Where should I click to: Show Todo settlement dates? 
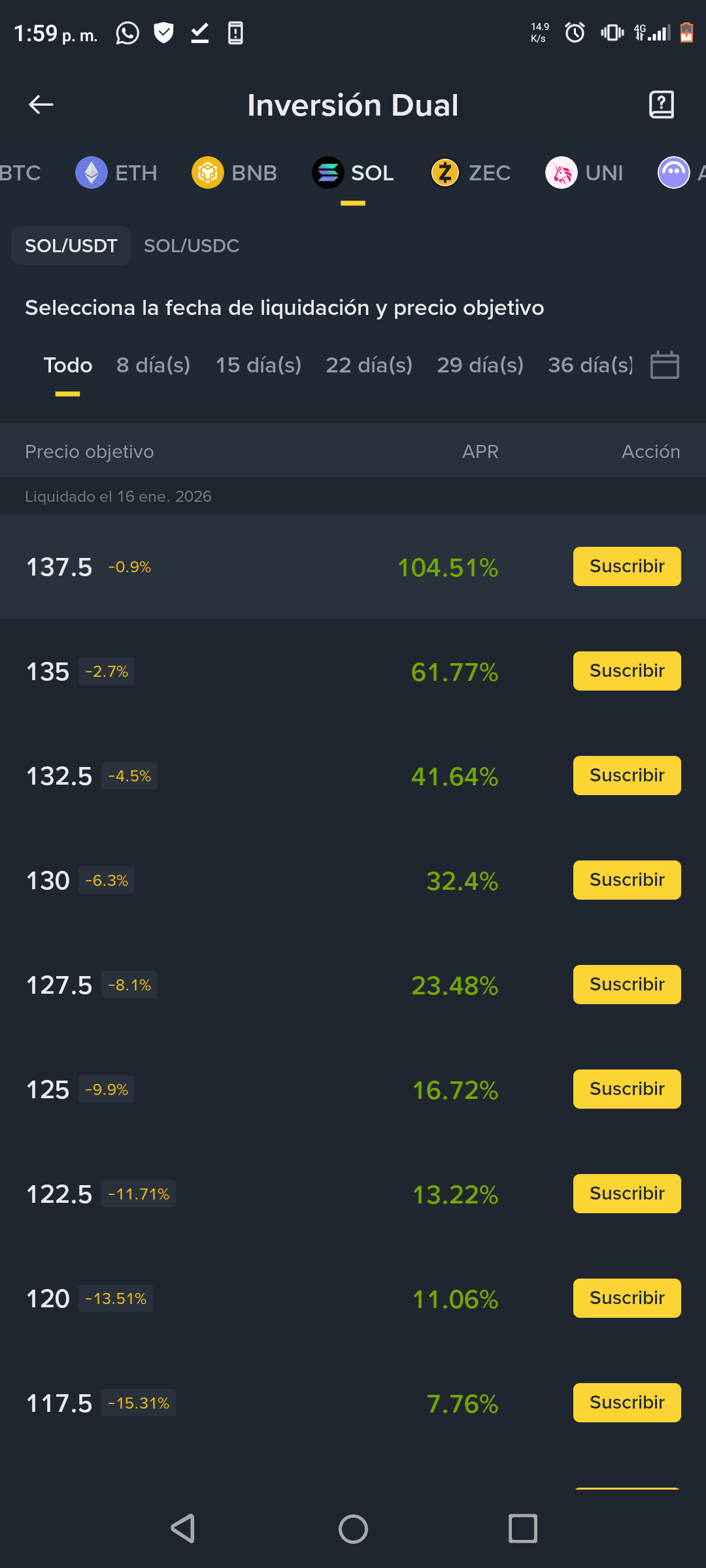click(68, 365)
